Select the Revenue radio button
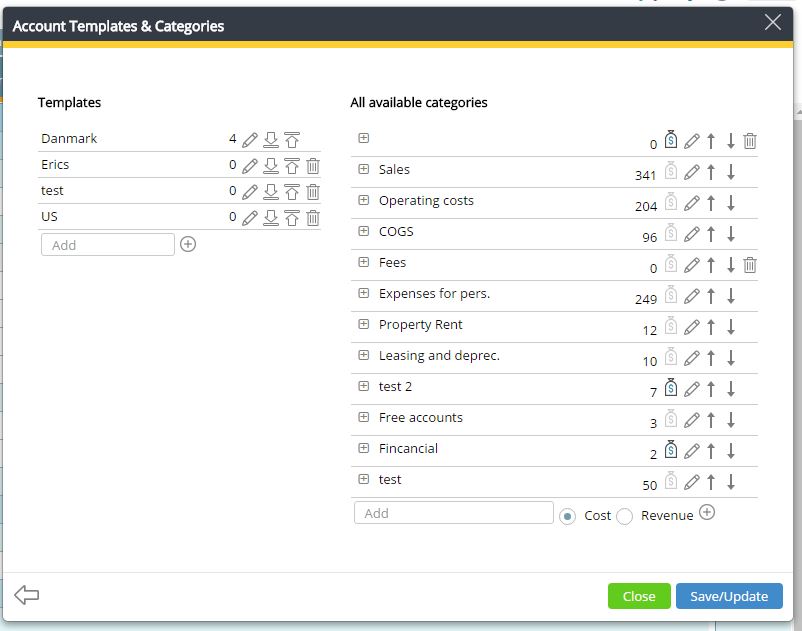Image resolution: width=802 pixels, height=631 pixels. pos(625,516)
